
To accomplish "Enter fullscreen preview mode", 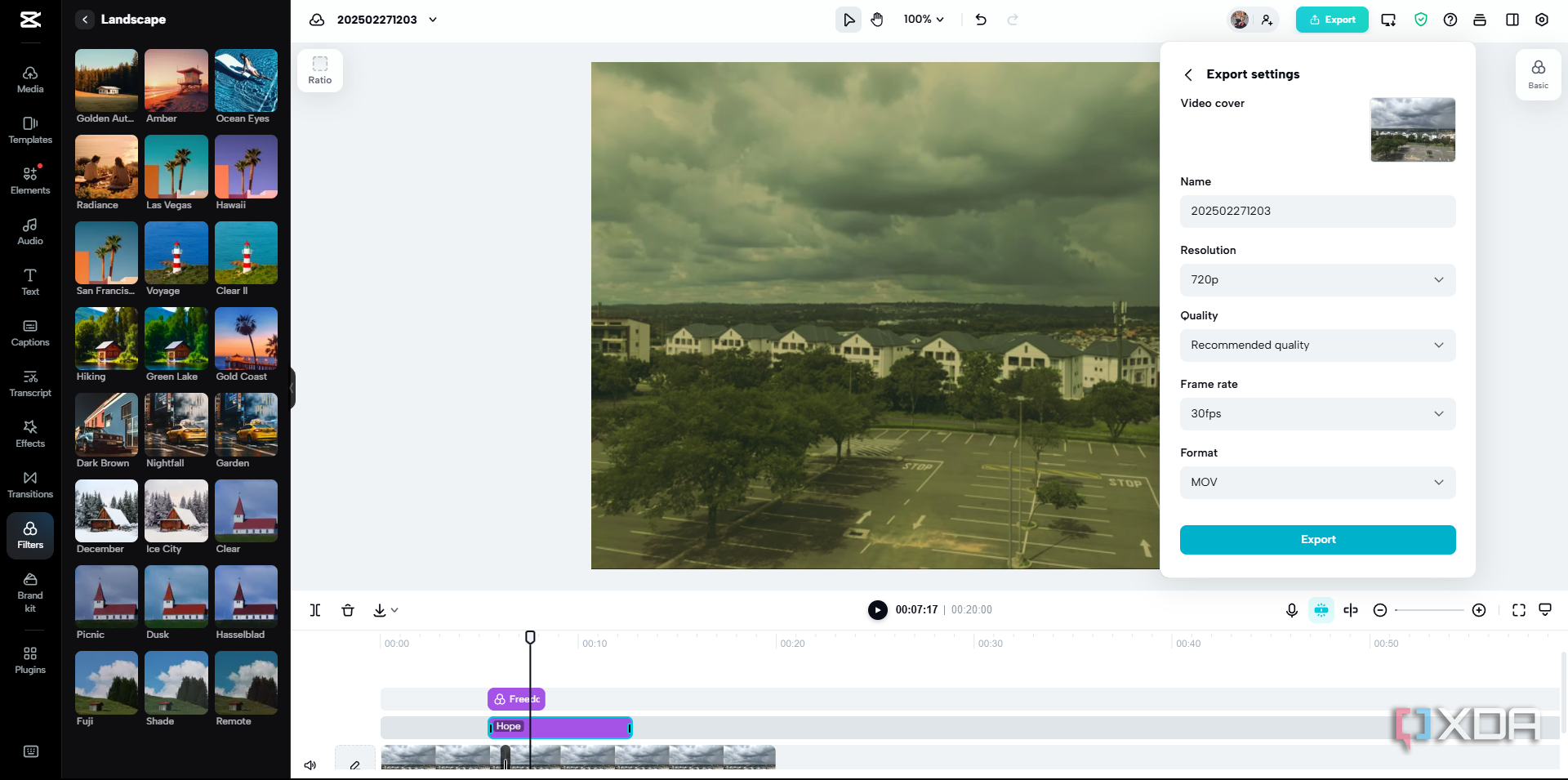I will pyautogui.click(x=1519, y=610).
